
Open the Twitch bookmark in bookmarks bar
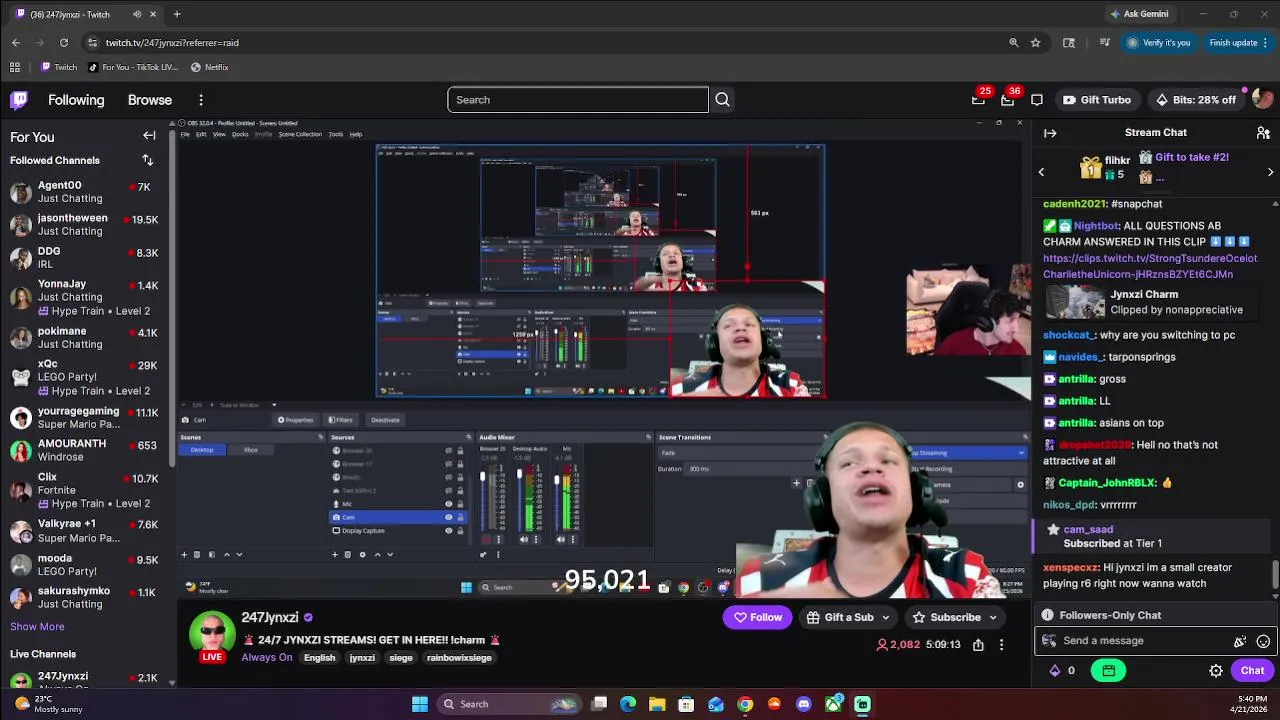pyautogui.click(x=59, y=67)
